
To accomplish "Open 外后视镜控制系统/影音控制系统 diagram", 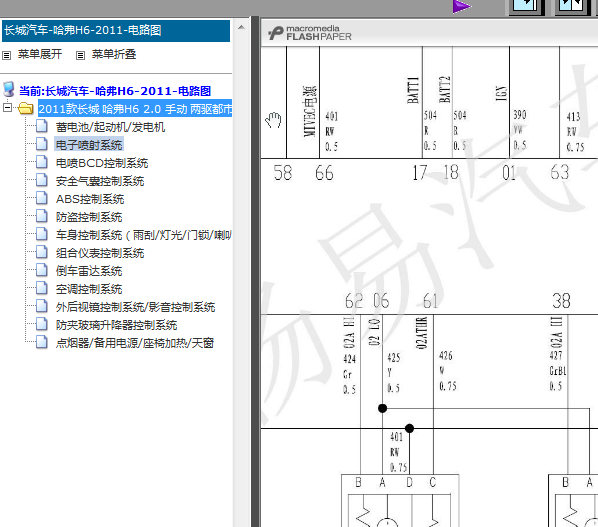I will click(x=135, y=307).
